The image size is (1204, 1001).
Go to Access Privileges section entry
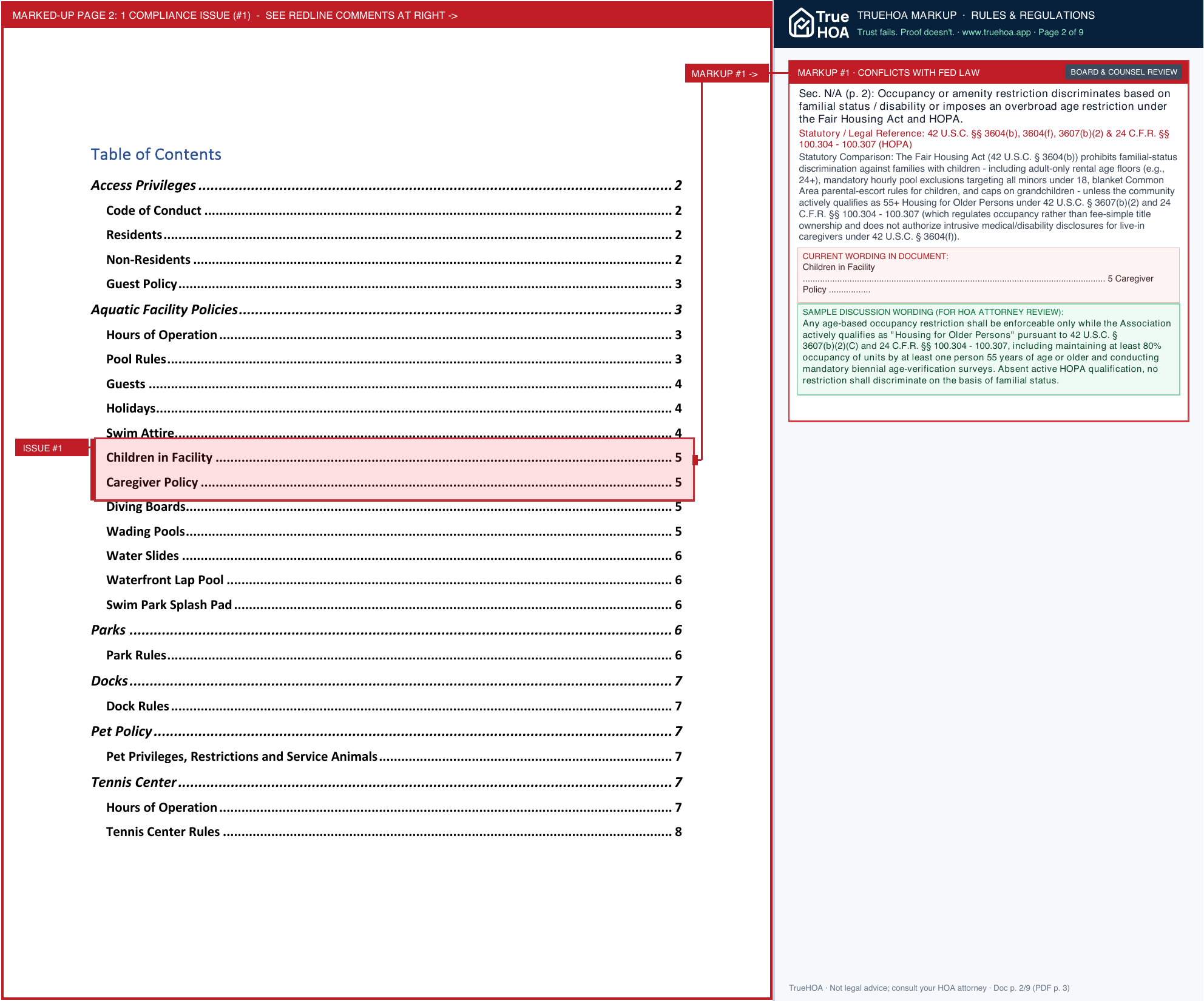coord(387,185)
